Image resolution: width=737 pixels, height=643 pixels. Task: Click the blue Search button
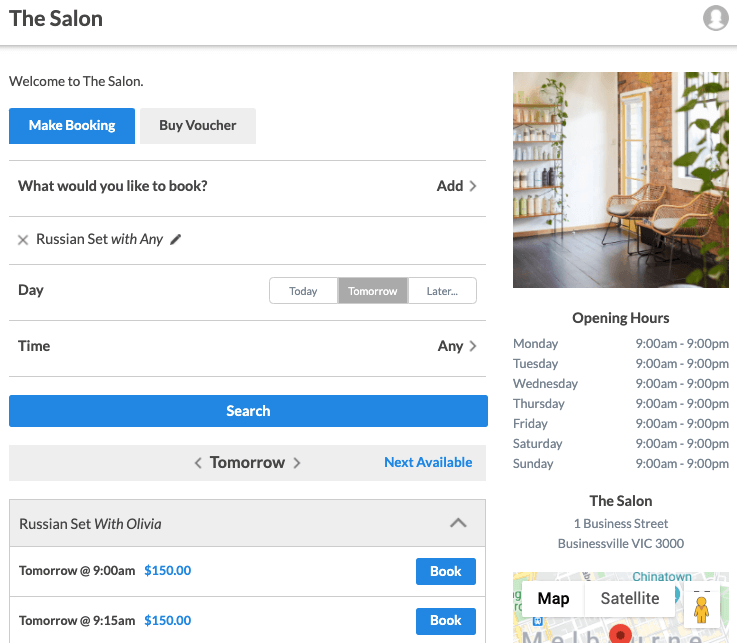pos(248,411)
